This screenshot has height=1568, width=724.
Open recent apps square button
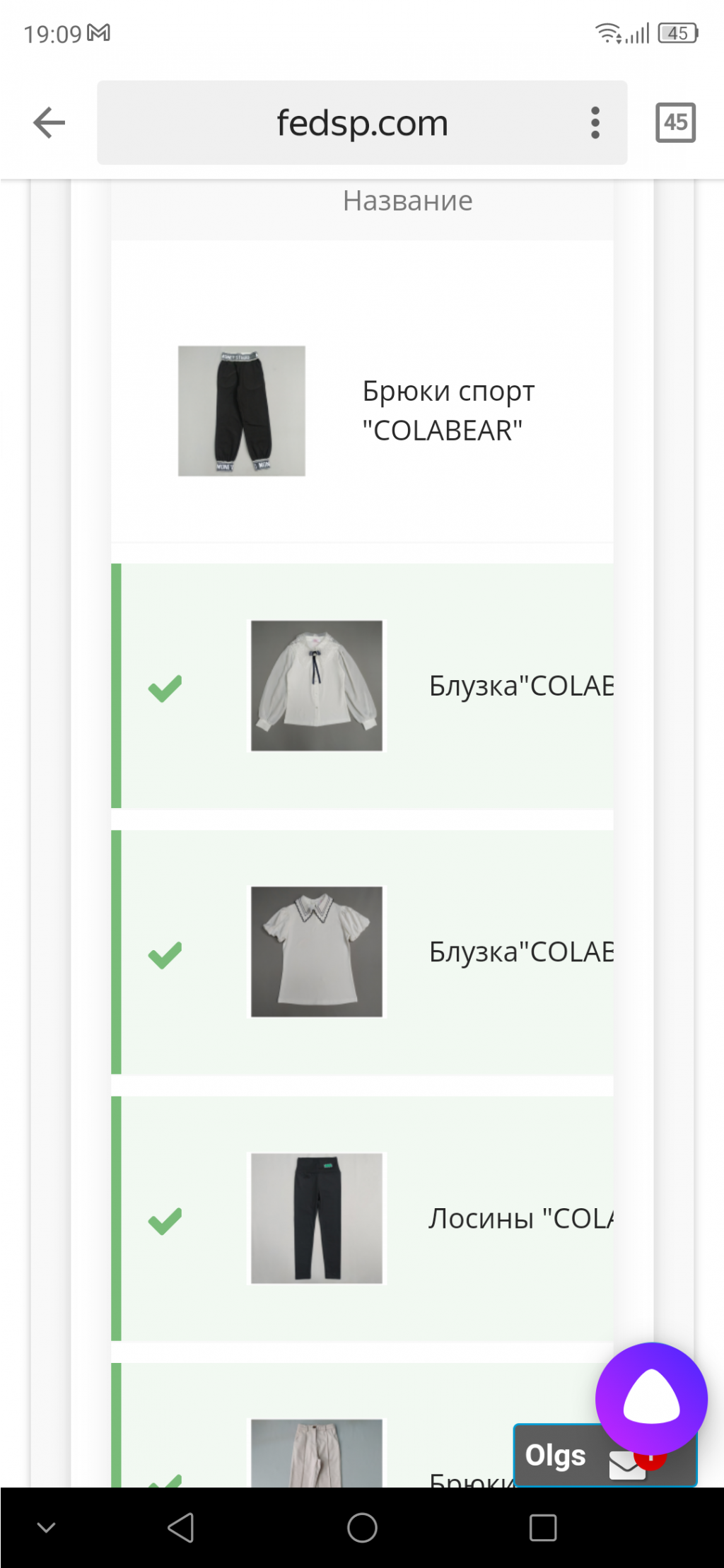click(x=543, y=1528)
